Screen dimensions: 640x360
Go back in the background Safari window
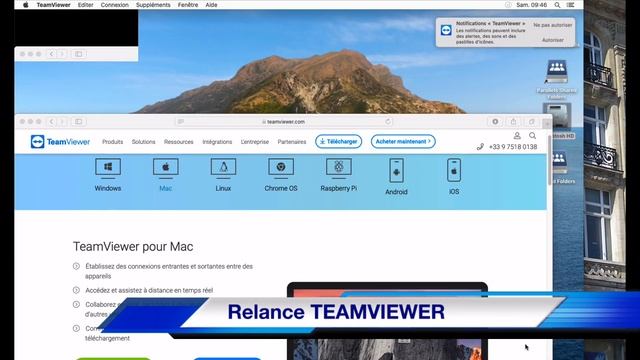51,54
